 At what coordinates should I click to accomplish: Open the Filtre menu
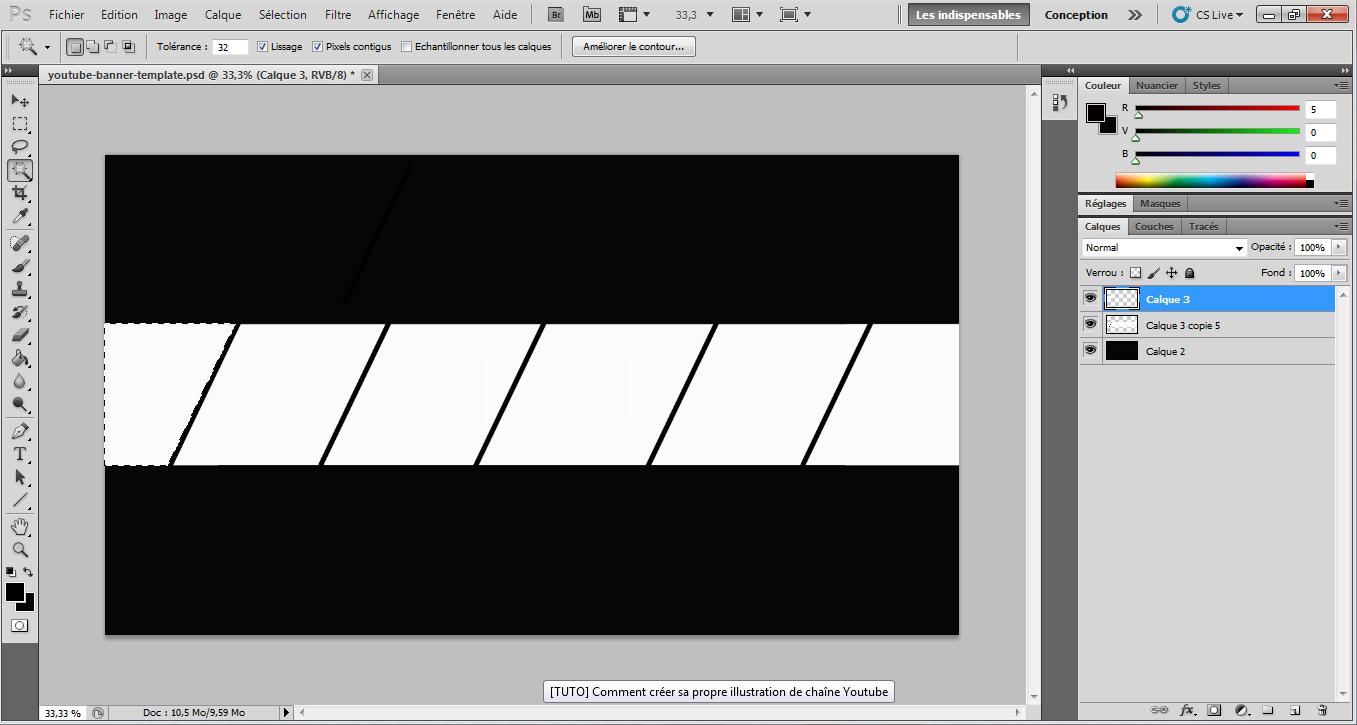(x=338, y=15)
